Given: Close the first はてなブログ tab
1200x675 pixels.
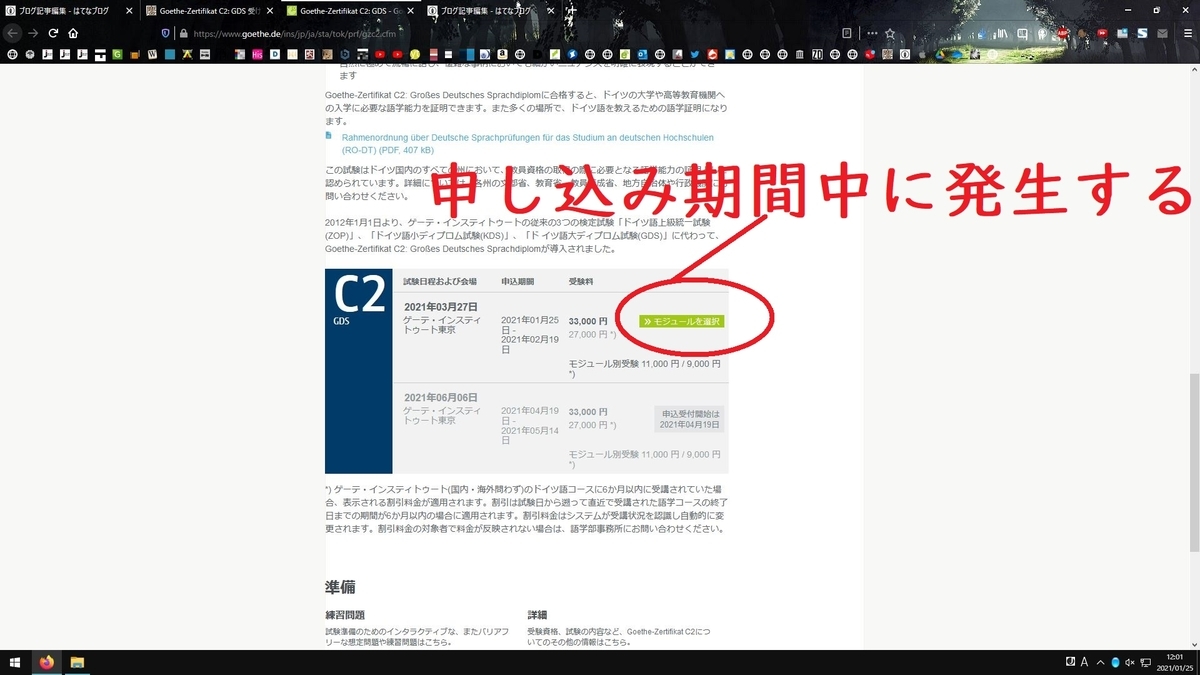Looking at the screenshot, I should coord(129,11).
